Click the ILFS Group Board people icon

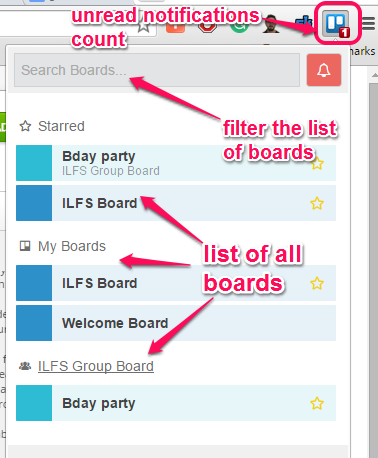25,366
